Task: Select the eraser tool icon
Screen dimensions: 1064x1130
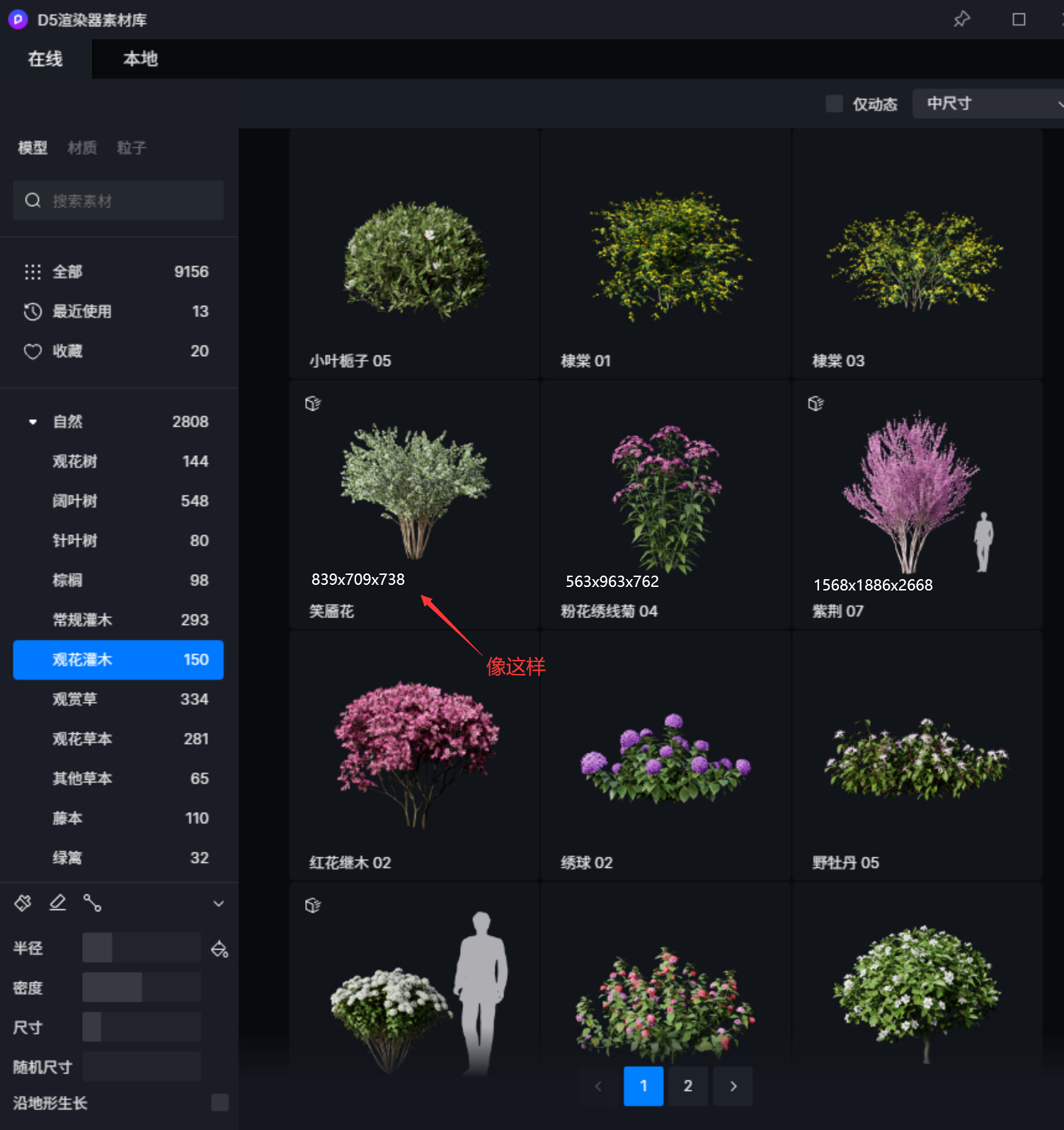Action: (x=57, y=903)
